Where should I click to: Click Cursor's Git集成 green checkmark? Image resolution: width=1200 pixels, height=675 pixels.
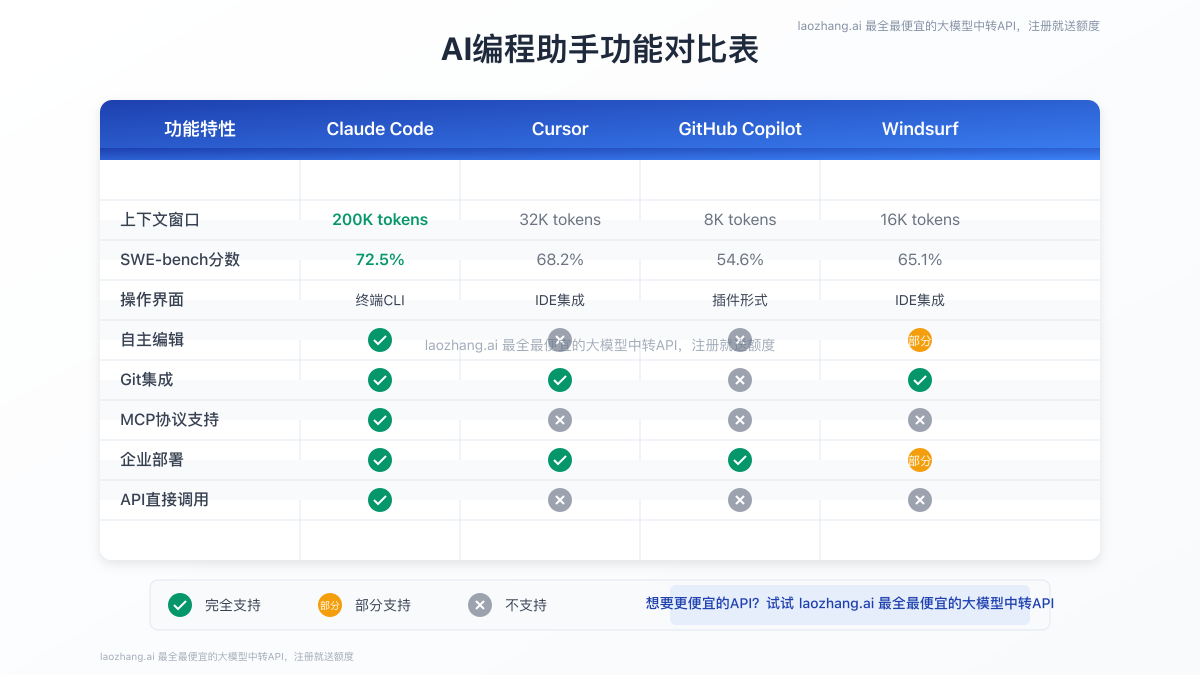(x=560, y=380)
